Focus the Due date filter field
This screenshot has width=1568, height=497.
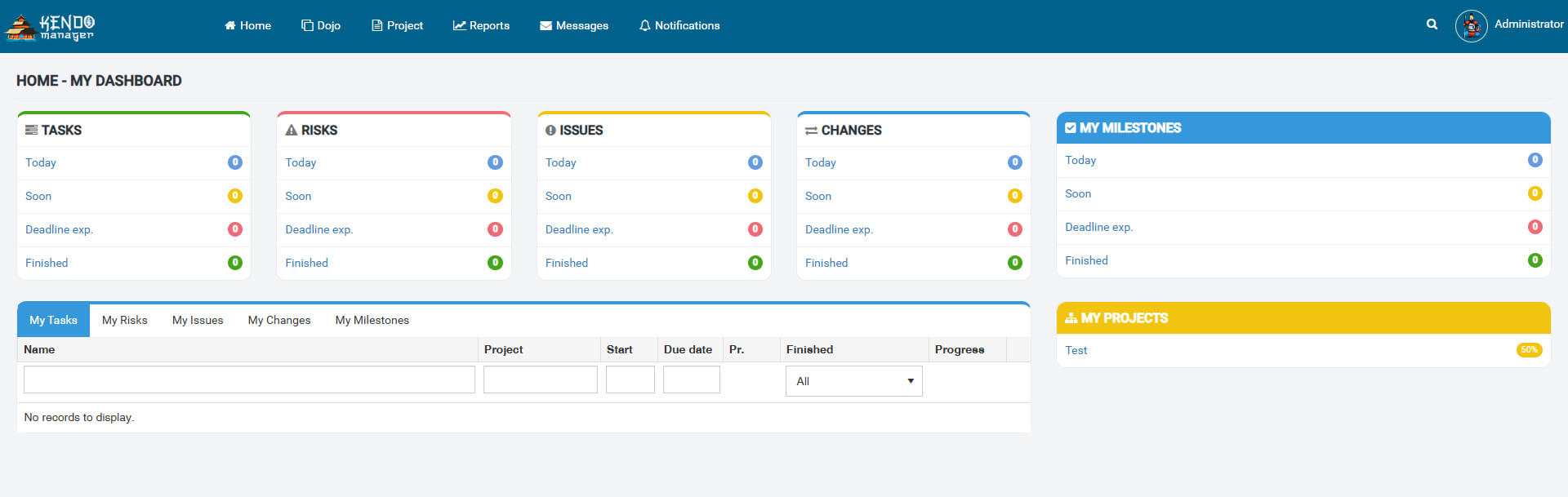click(x=692, y=379)
